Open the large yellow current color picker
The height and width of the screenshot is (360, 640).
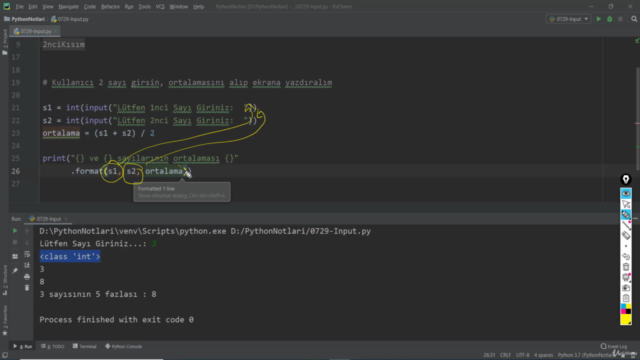625,319
